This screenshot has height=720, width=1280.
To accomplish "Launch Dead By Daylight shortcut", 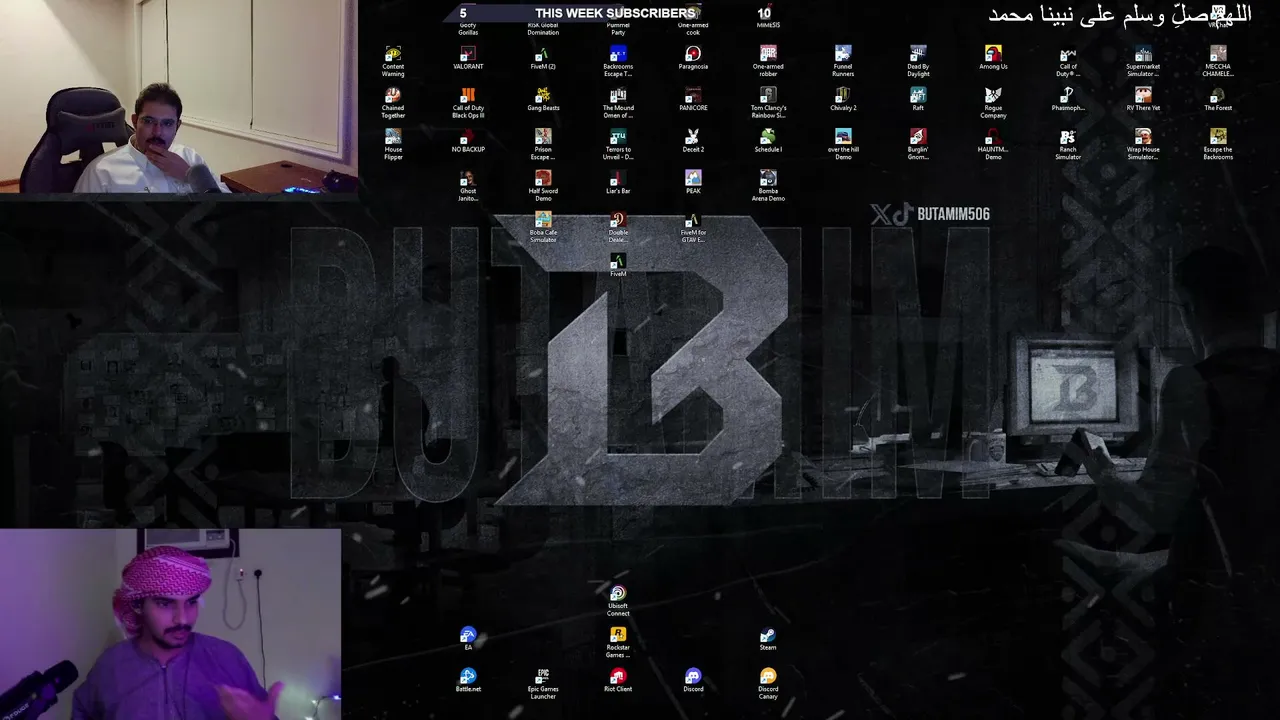I will tap(918, 60).
